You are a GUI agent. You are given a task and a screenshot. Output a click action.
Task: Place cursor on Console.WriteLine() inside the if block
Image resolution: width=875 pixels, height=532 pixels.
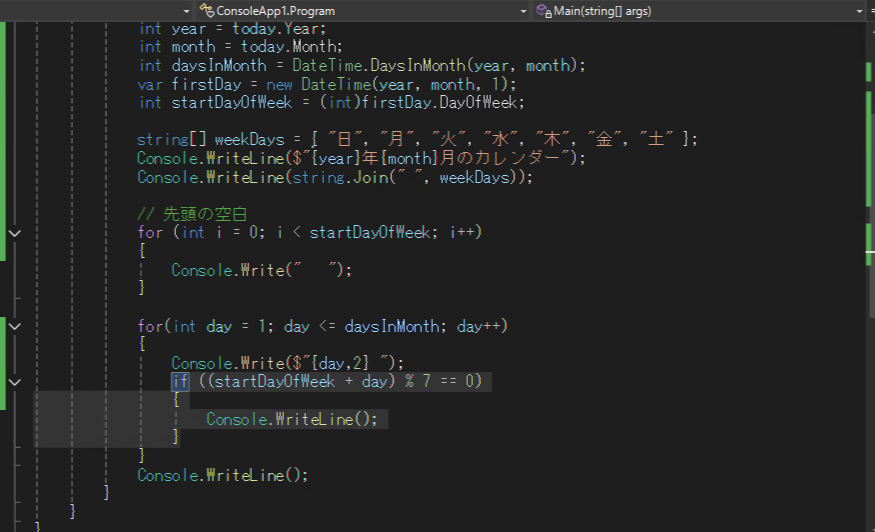(x=291, y=420)
